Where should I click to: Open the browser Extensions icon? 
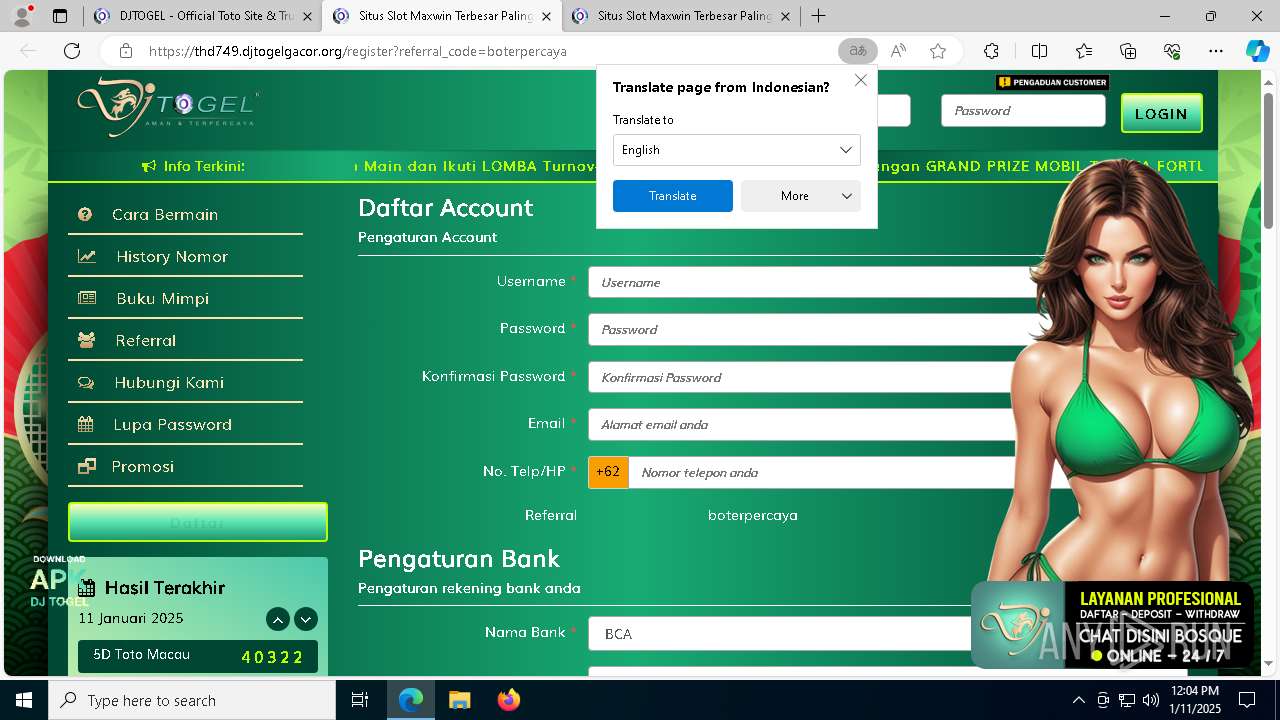click(x=991, y=51)
